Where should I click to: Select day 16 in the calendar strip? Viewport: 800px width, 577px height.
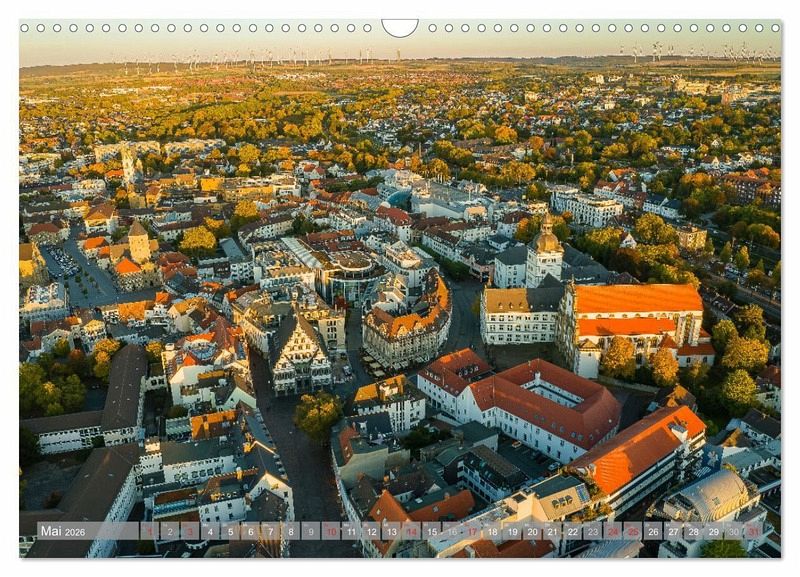click(x=452, y=531)
